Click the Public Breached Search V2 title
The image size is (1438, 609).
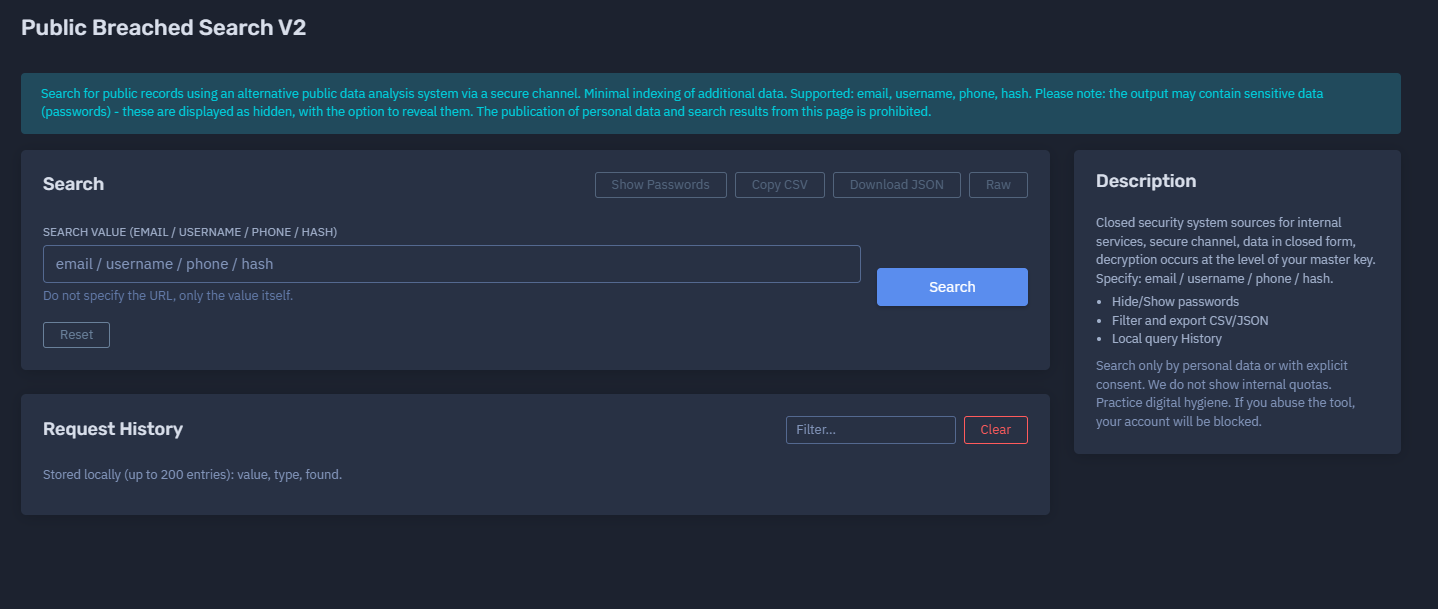tap(164, 28)
